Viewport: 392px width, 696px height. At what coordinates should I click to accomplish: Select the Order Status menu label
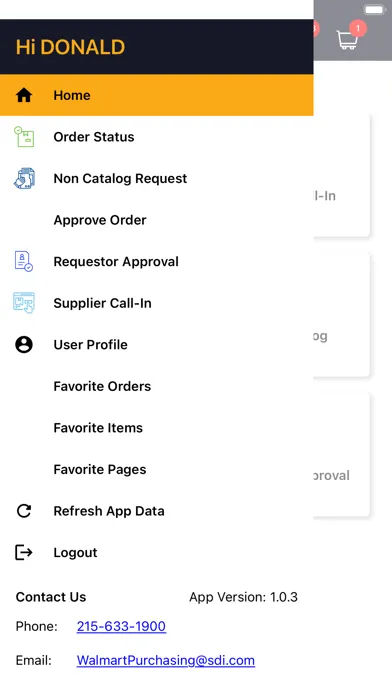[94, 137]
